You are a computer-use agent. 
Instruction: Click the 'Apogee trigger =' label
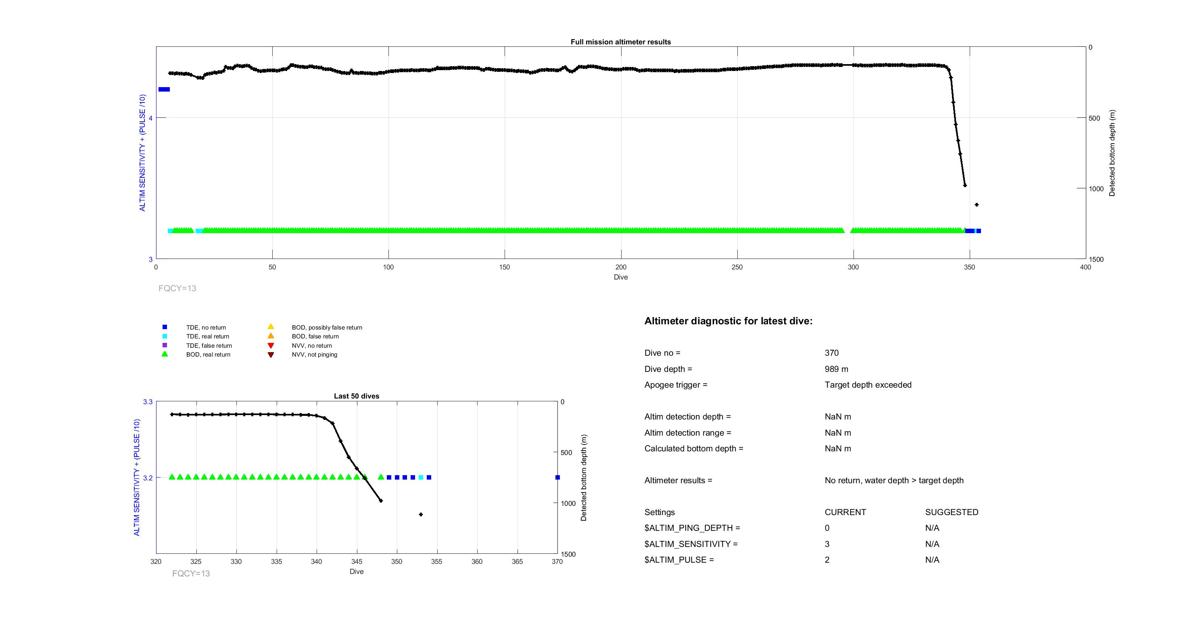676,385
